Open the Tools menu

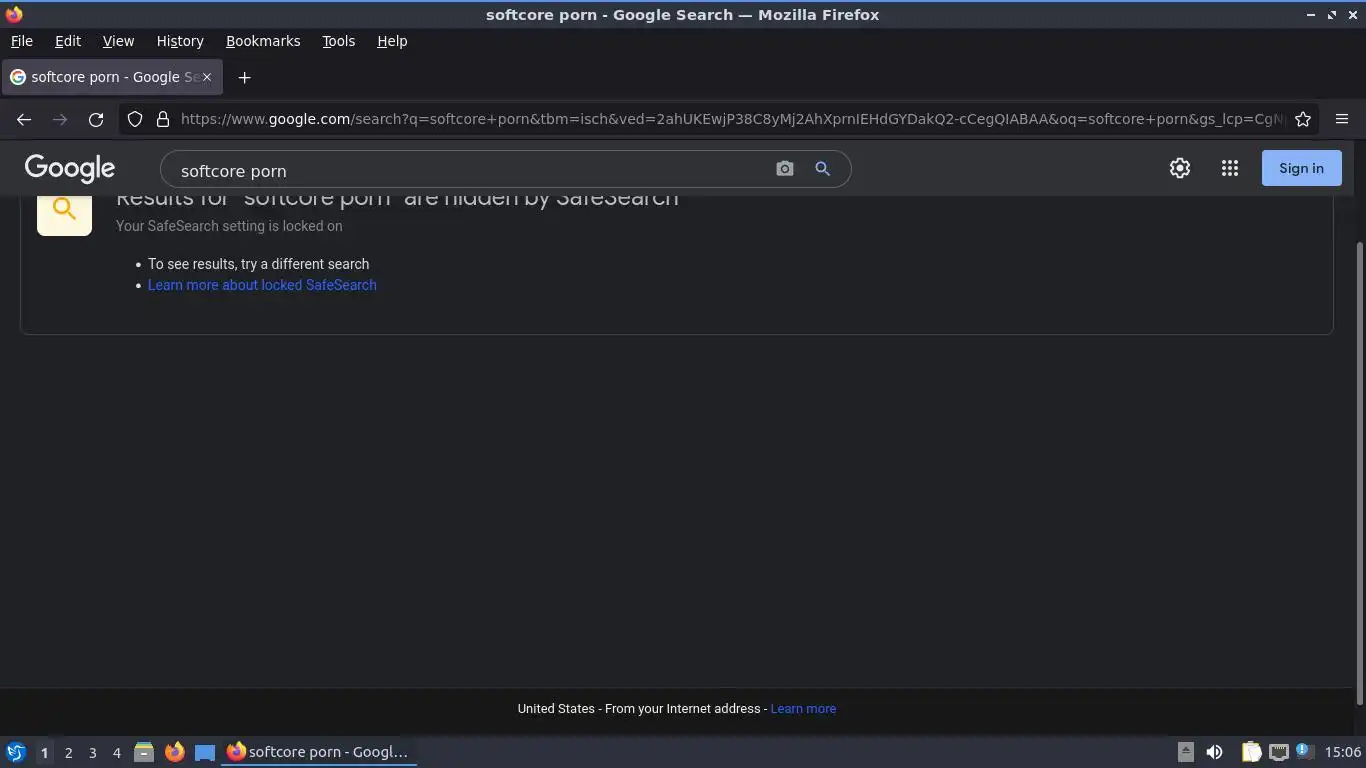click(x=338, y=41)
